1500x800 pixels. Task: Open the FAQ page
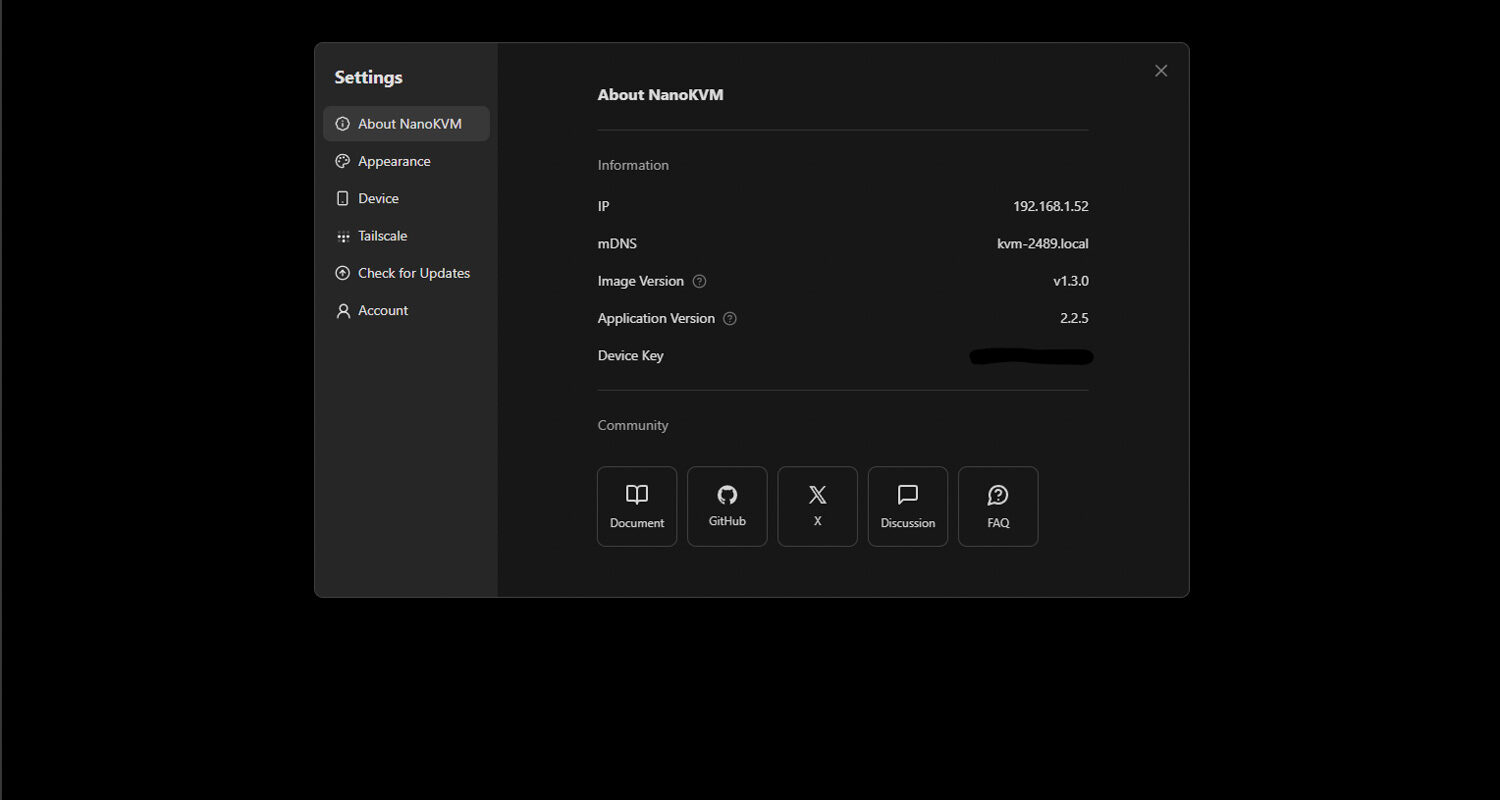(x=998, y=506)
